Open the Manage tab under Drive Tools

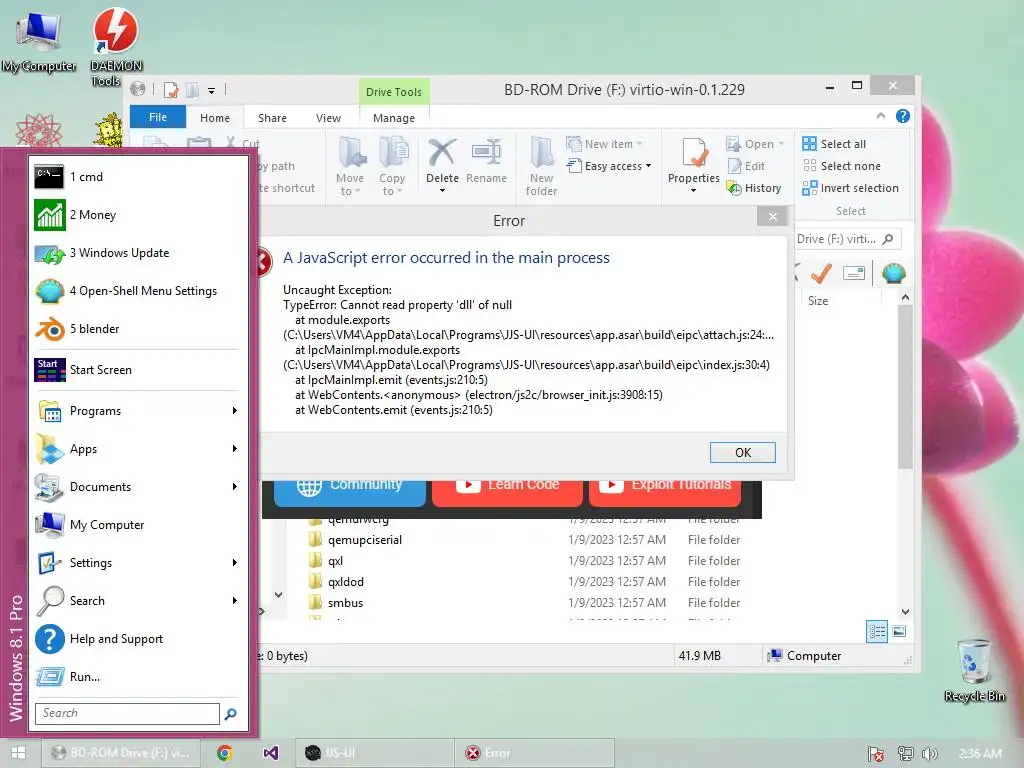[x=394, y=118]
